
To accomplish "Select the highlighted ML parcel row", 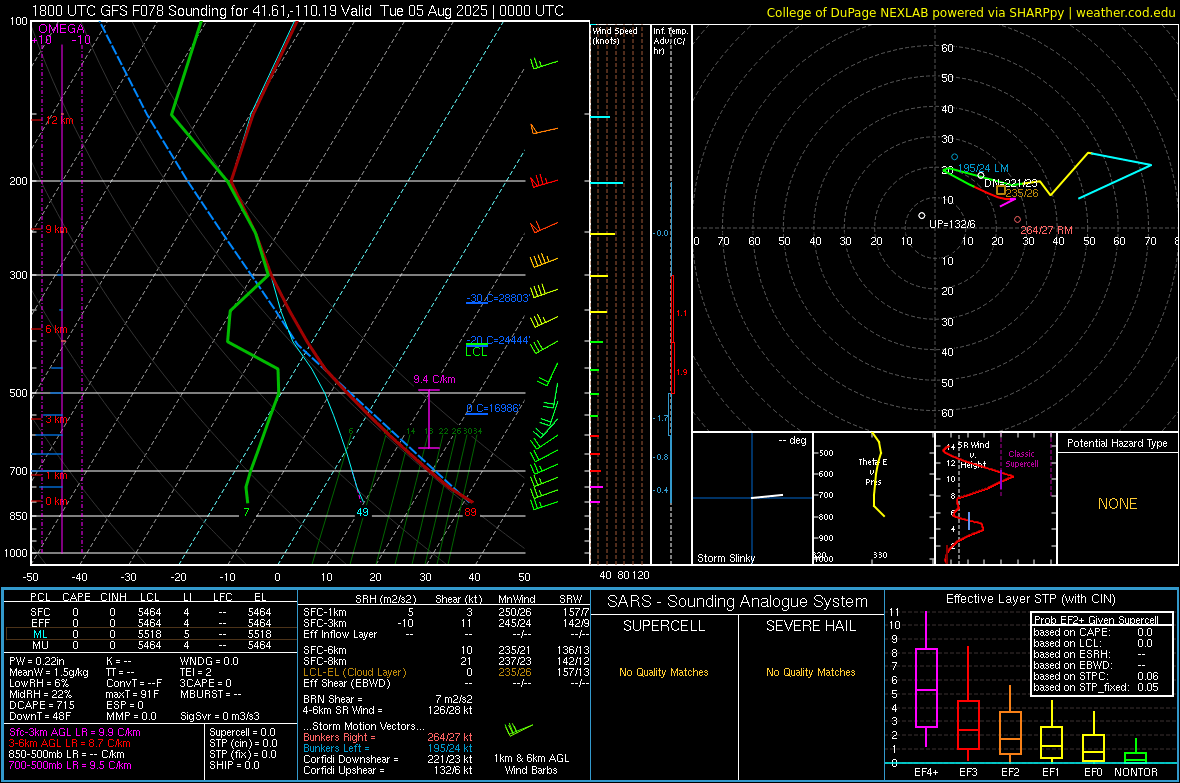I will coord(150,634).
